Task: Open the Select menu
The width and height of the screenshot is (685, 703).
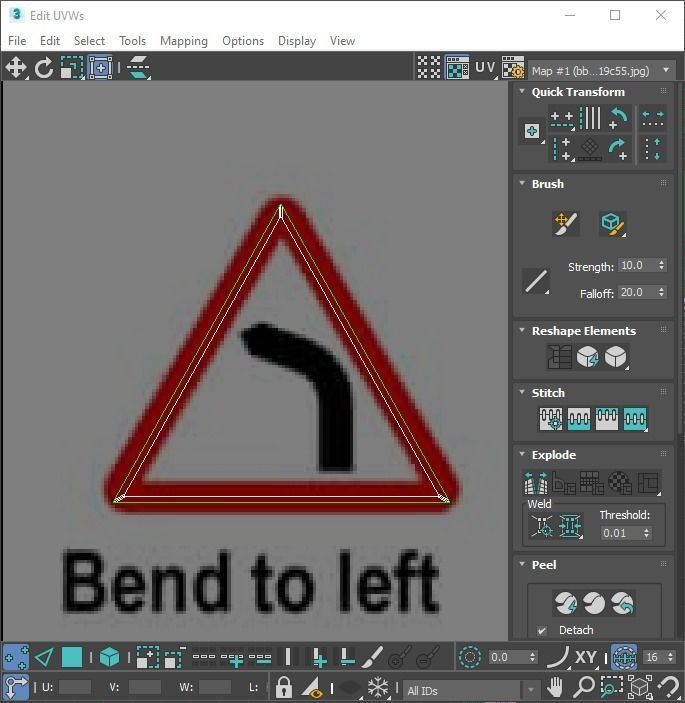Action: tap(89, 41)
